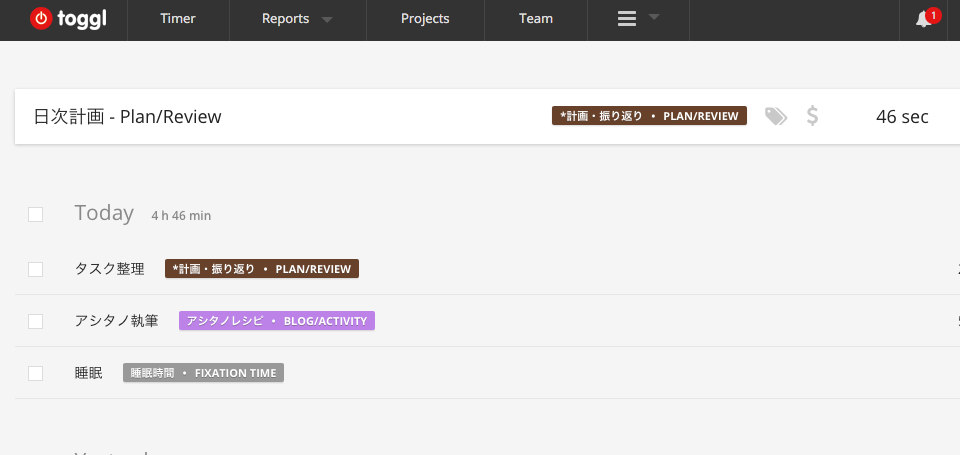The width and height of the screenshot is (960, 455).
Task: Check the box for タスク整理 entry
Action: (x=36, y=269)
